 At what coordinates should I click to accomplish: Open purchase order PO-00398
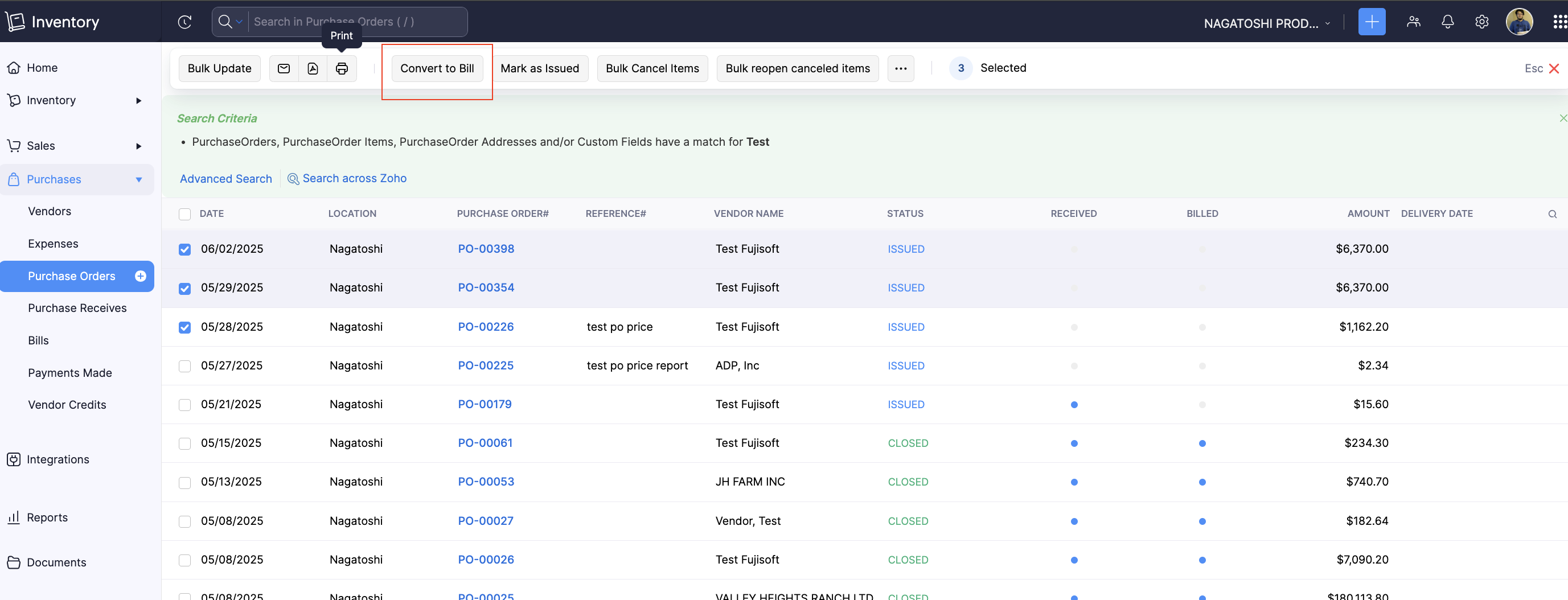[486, 249]
